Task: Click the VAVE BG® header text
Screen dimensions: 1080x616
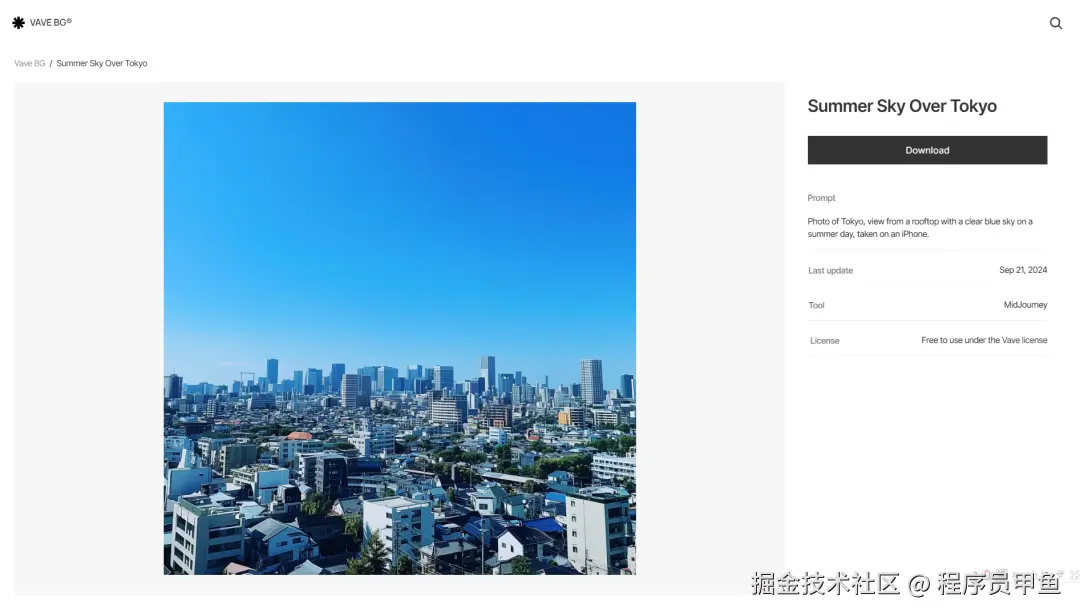Action: click(48, 22)
